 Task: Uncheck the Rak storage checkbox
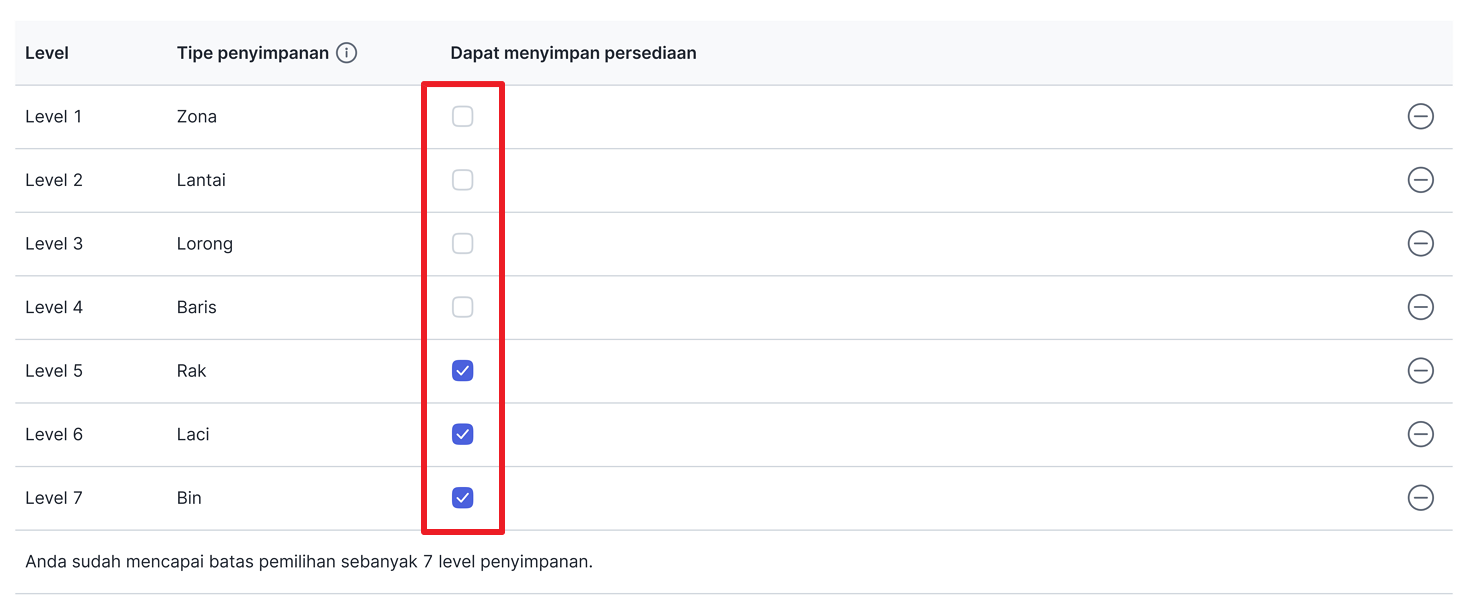(x=462, y=371)
